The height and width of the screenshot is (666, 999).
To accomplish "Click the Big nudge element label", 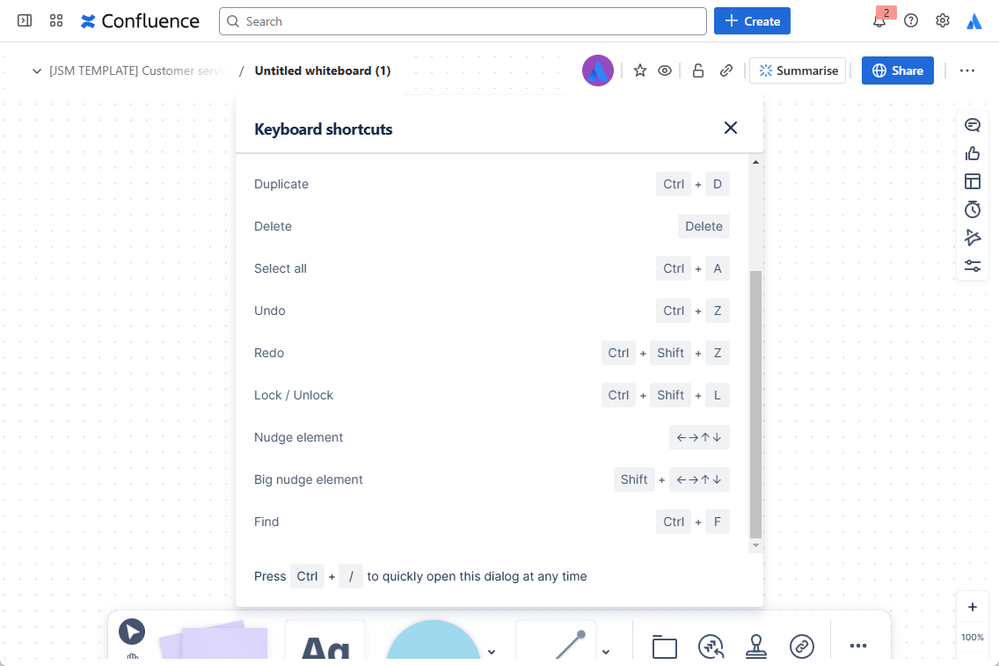I will coord(308,479).
